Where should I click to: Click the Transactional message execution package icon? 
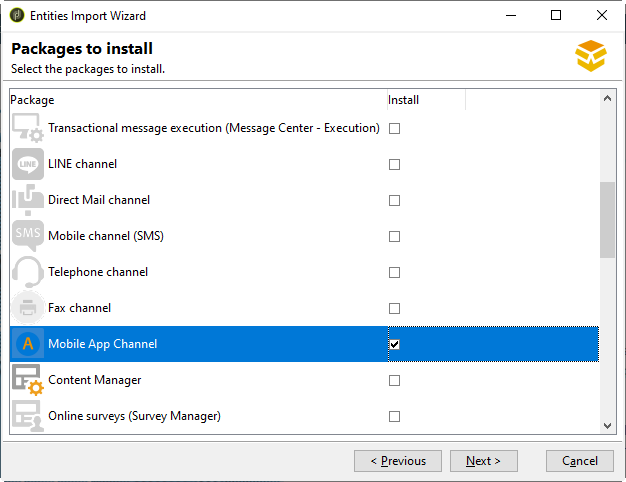click(x=26, y=128)
